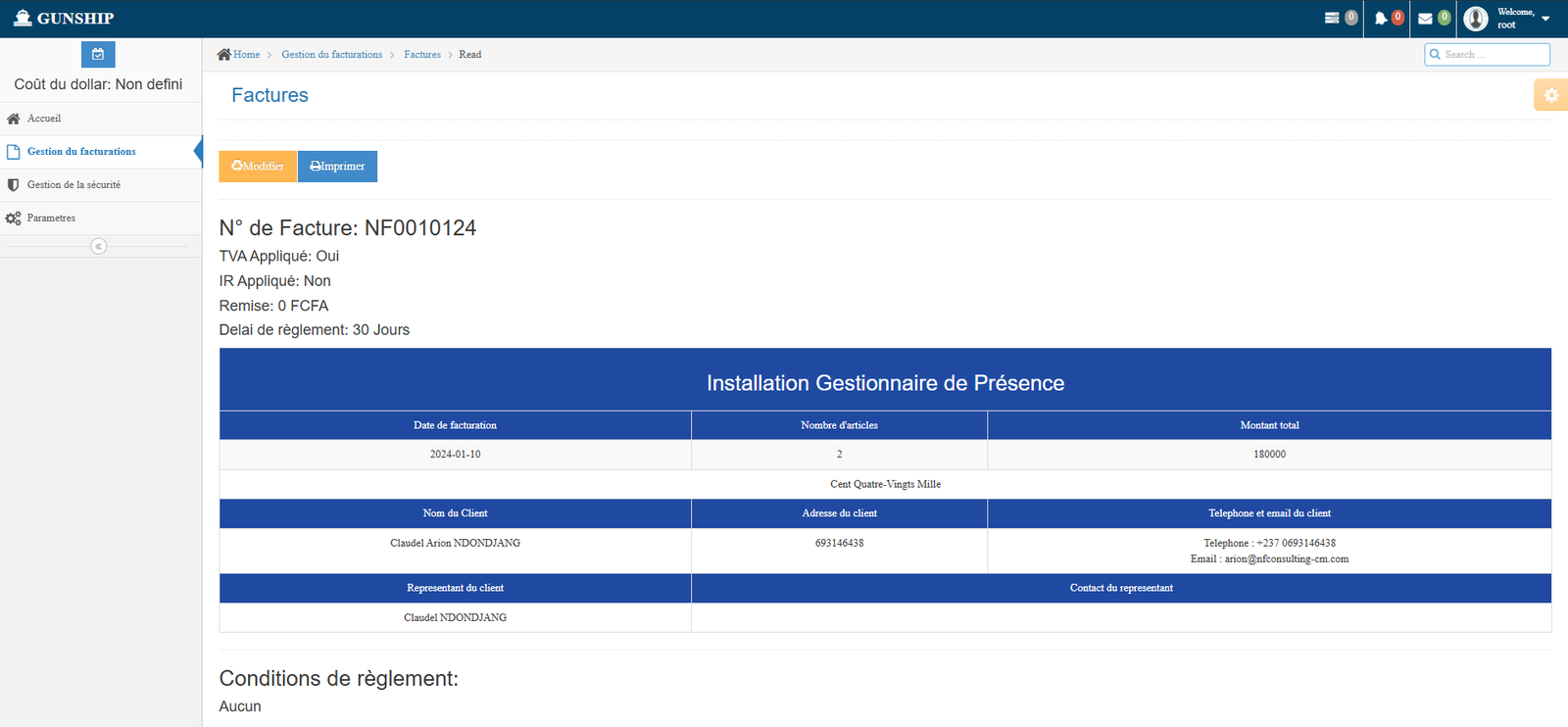
Task: Expand the Parametres sidebar menu
Action: (x=51, y=218)
